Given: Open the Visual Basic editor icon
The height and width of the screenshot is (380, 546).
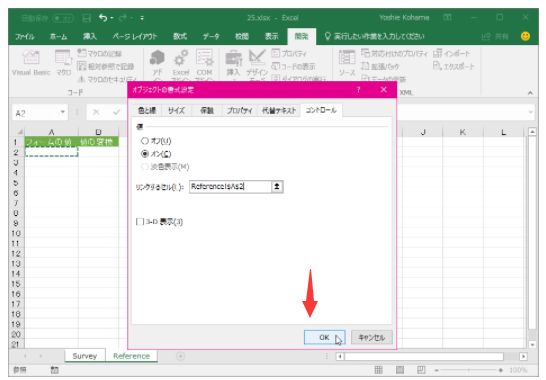Looking at the screenshot, I should point(31,63).
